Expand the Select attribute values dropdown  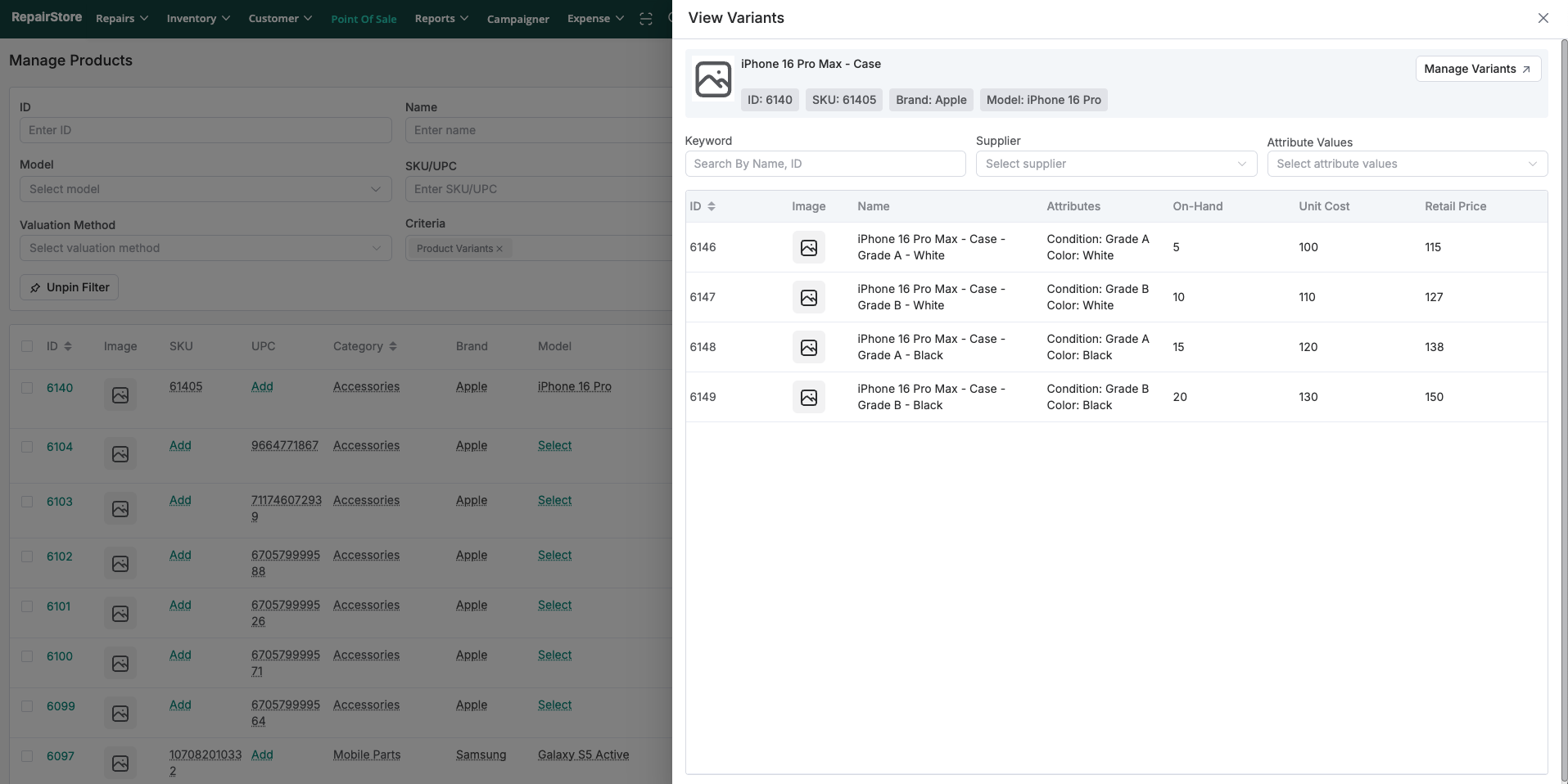pyautogui.click(x=1407, y=164)
